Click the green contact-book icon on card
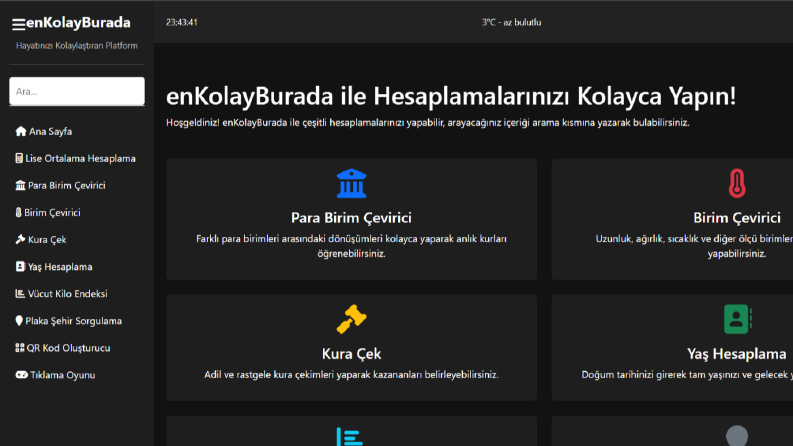Image resolution: width=793 pixels, height=446 pixels. tap(737, 319)
